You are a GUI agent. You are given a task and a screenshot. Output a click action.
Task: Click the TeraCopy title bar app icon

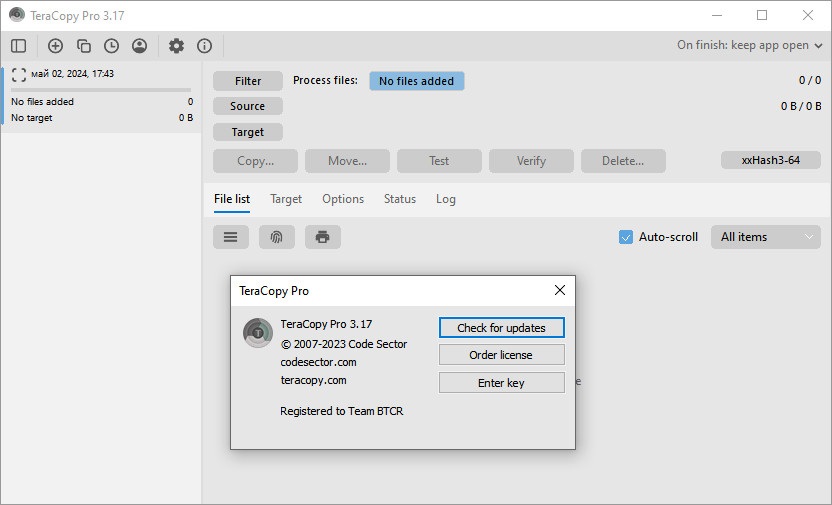17,15
